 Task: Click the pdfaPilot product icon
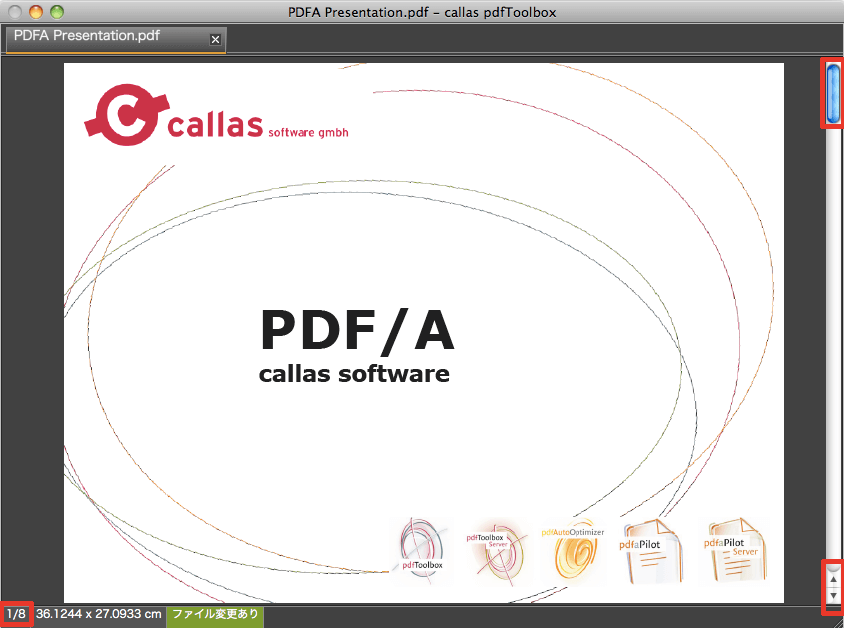point(651,551)
